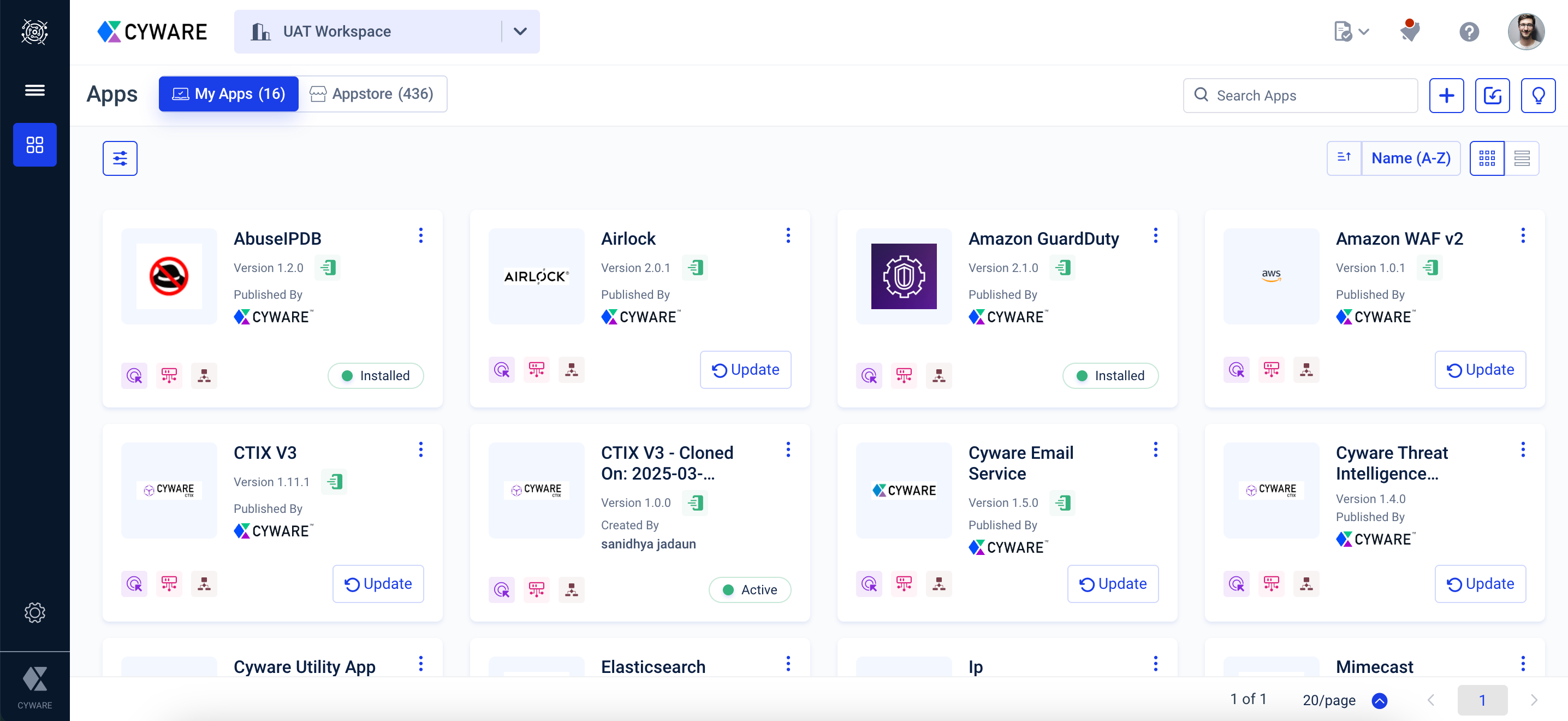The width and height of the screenshot is (1568, 721).
Task: Open the notifications badge icon
Action: coord(1410,31)
